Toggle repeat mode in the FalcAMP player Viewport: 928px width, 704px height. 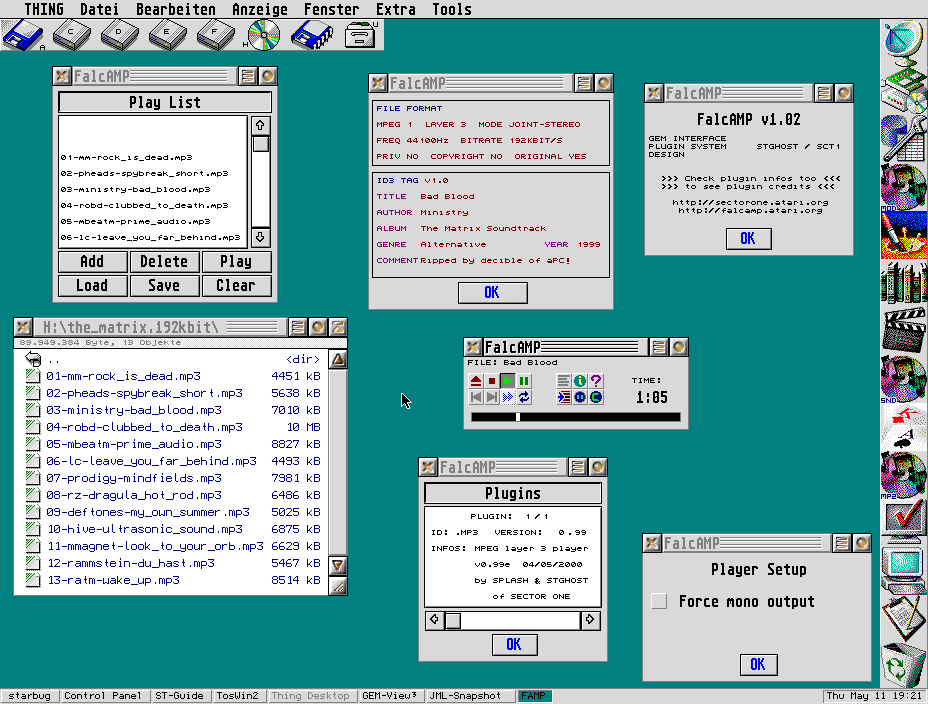coord(524,397)
